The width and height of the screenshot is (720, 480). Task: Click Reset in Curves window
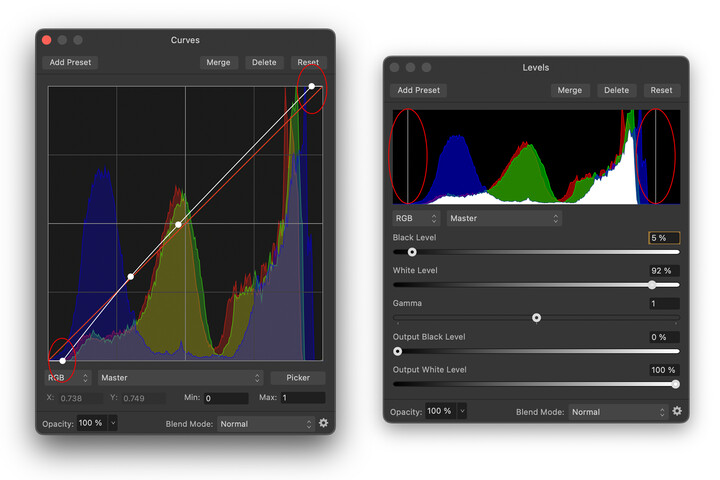pos(308,62)
